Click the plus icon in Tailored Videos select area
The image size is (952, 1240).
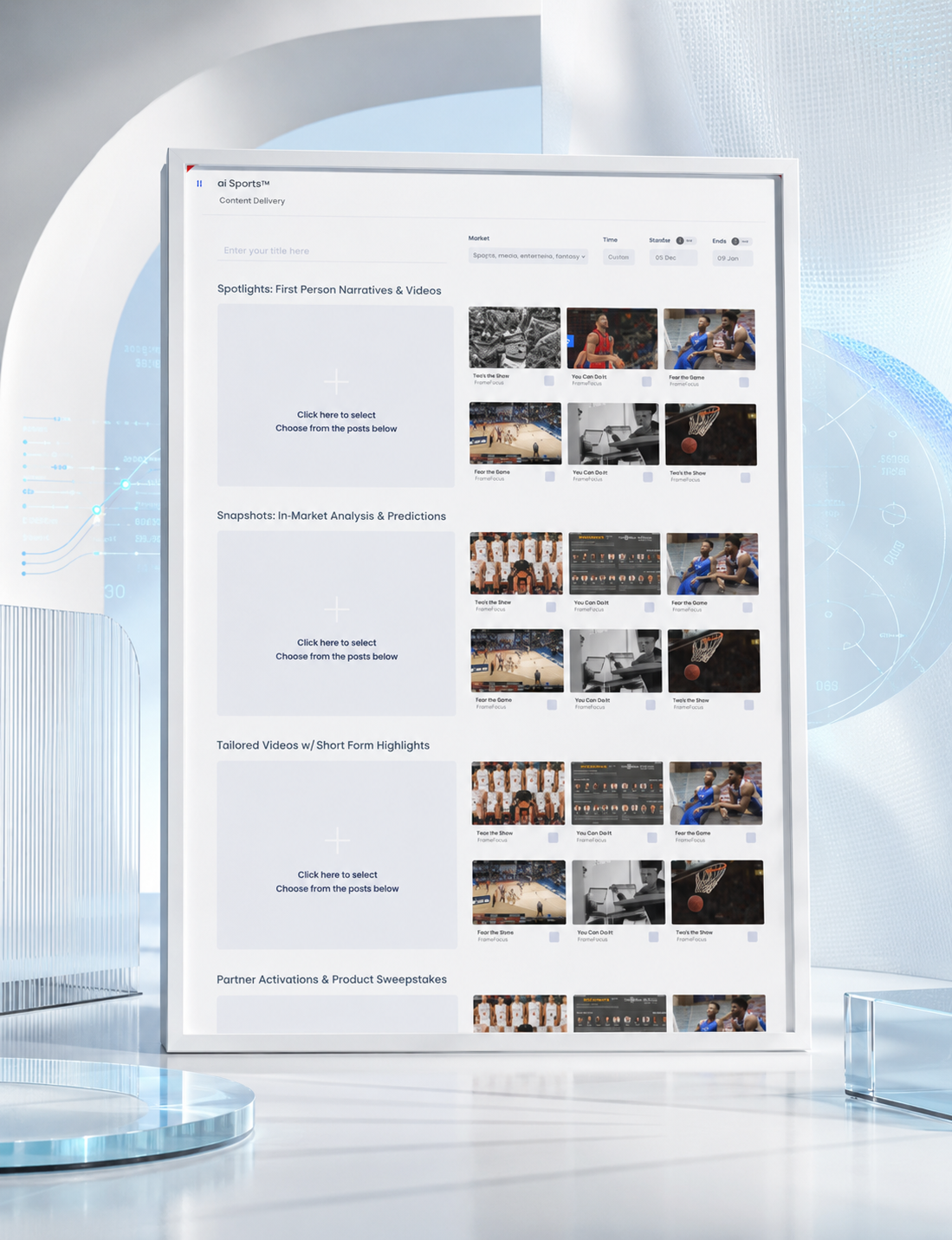[337, 840]
